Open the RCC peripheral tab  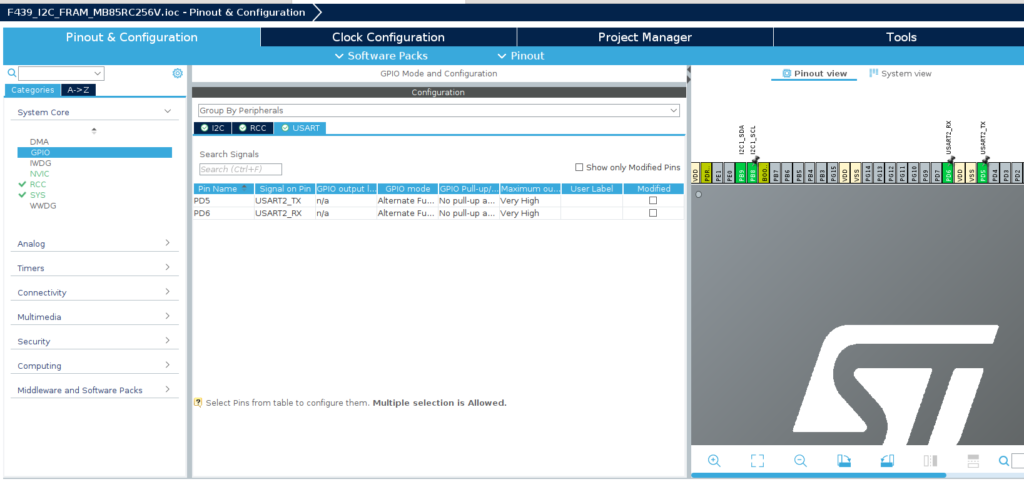[253, 128]
